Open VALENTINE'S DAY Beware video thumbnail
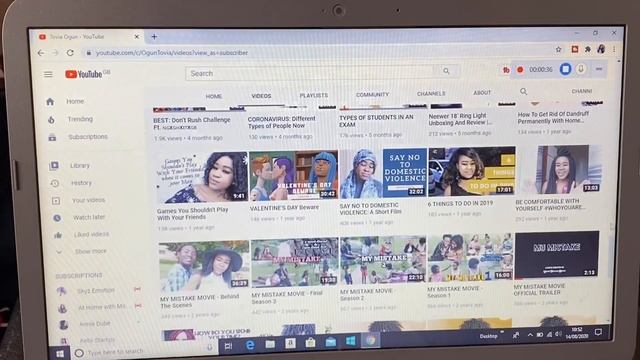 [293, 176]
